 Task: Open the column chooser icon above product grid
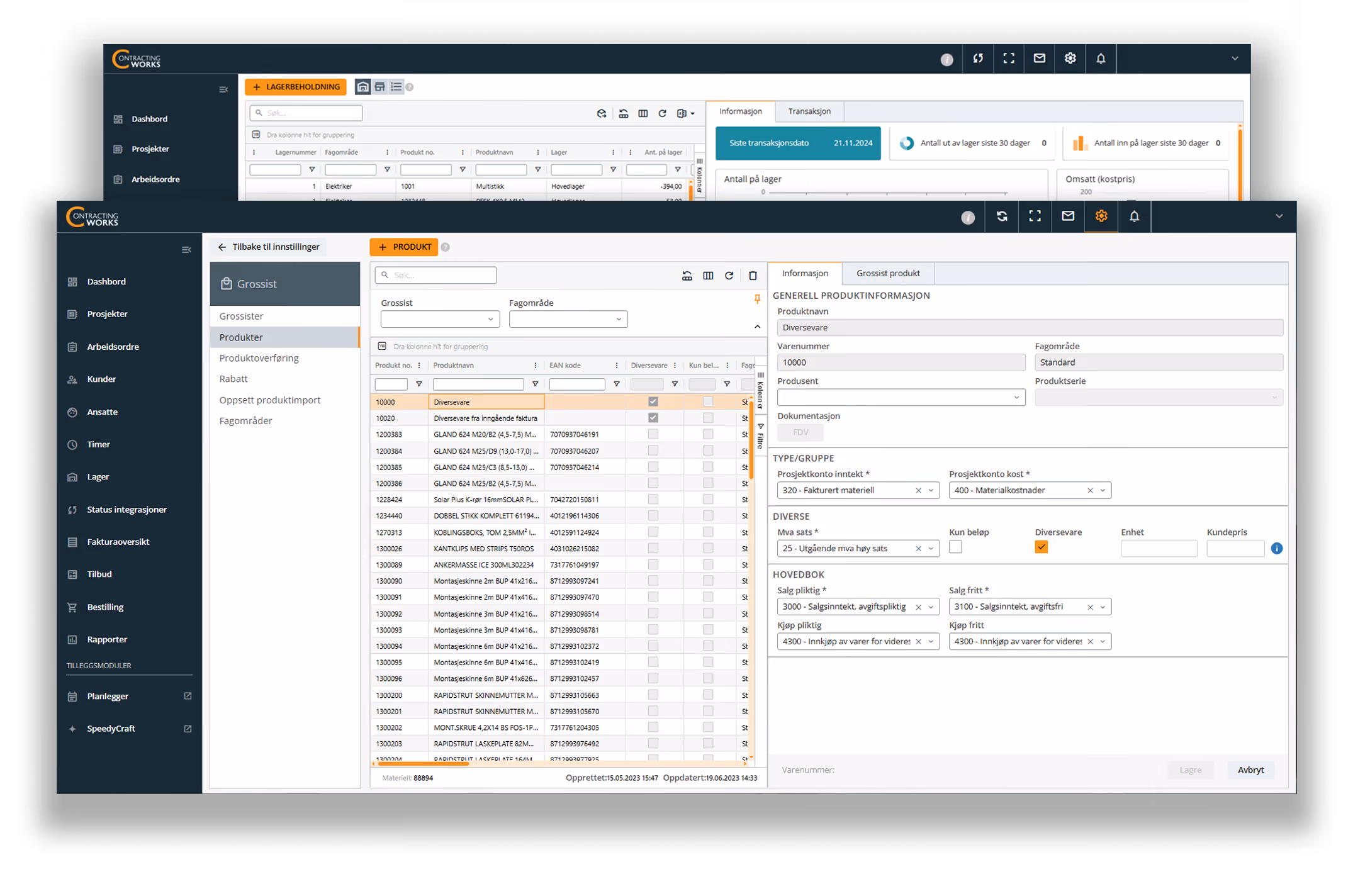pyautogui.click(x=708, y=276)
